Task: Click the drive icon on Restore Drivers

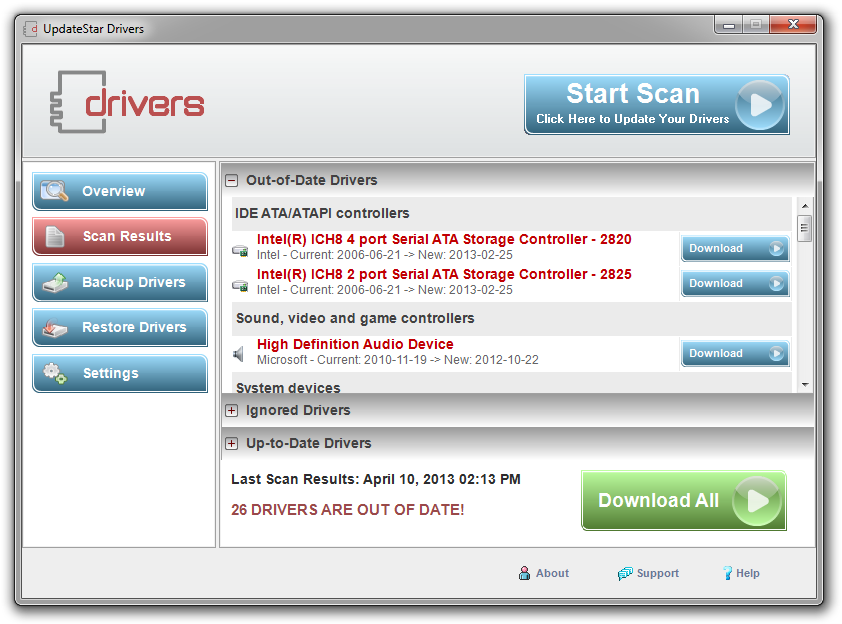Action: [x=55, y=328]
